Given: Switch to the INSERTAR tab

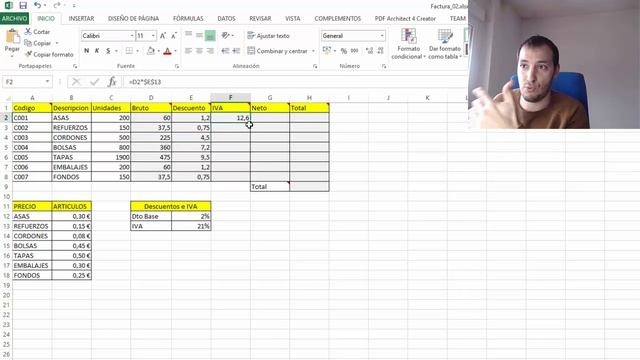Looking at the screenshot, I should 81,18.
